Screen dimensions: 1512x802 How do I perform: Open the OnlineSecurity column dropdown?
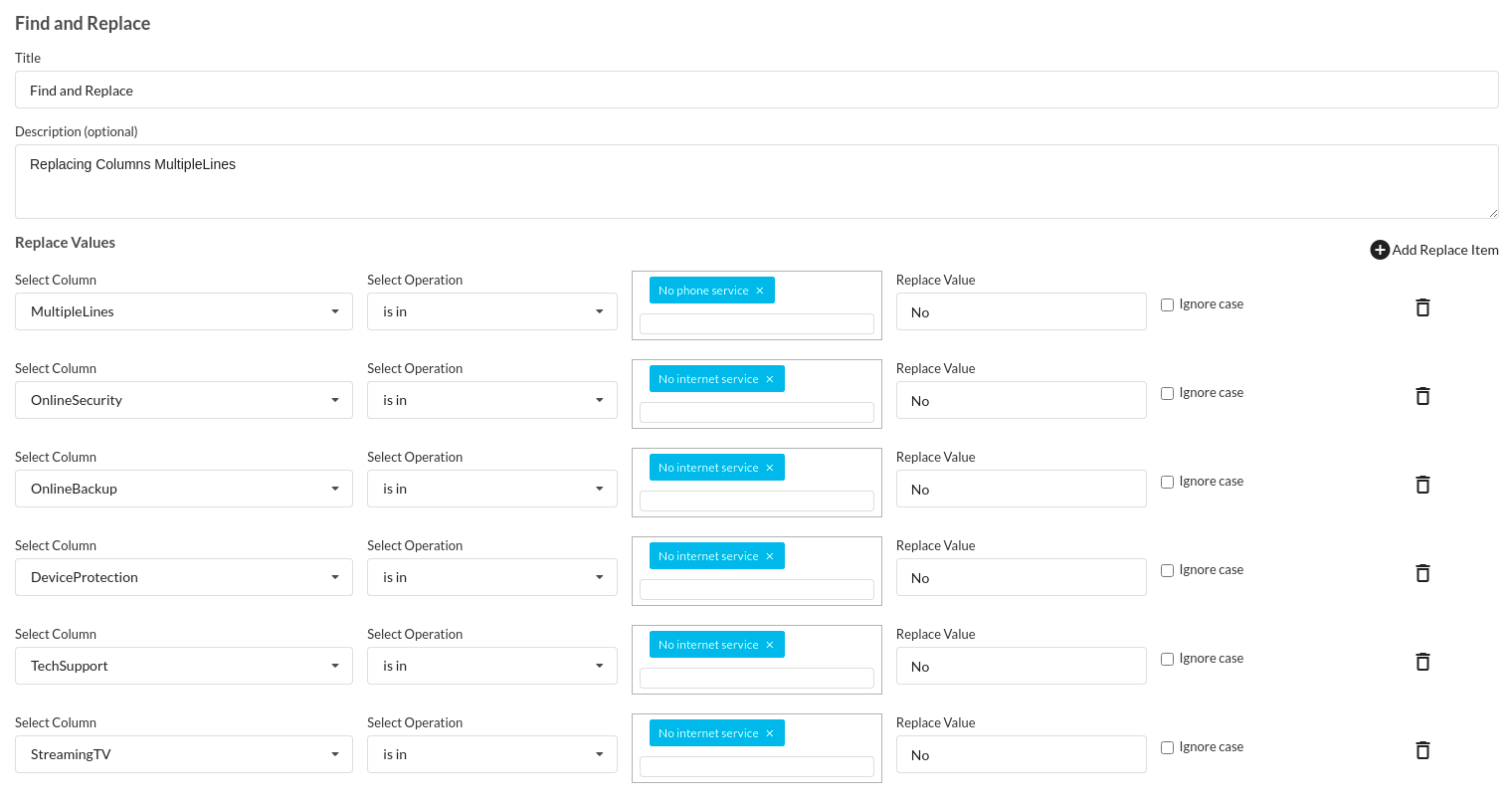[184, 400]
